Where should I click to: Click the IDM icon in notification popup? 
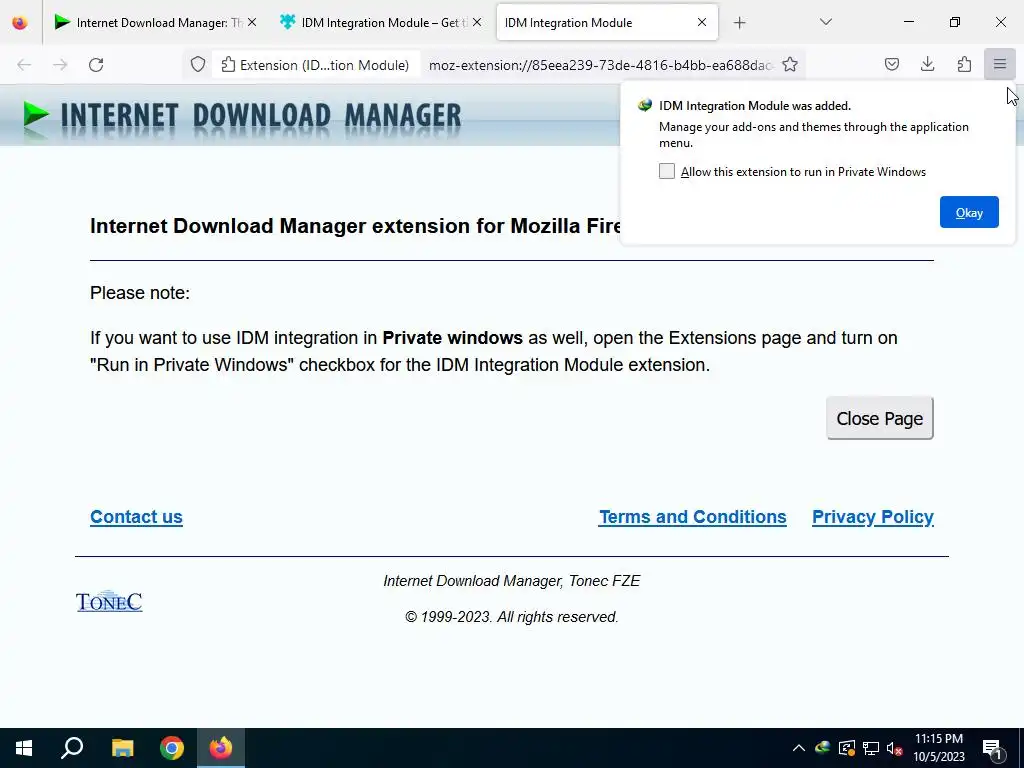645,105
